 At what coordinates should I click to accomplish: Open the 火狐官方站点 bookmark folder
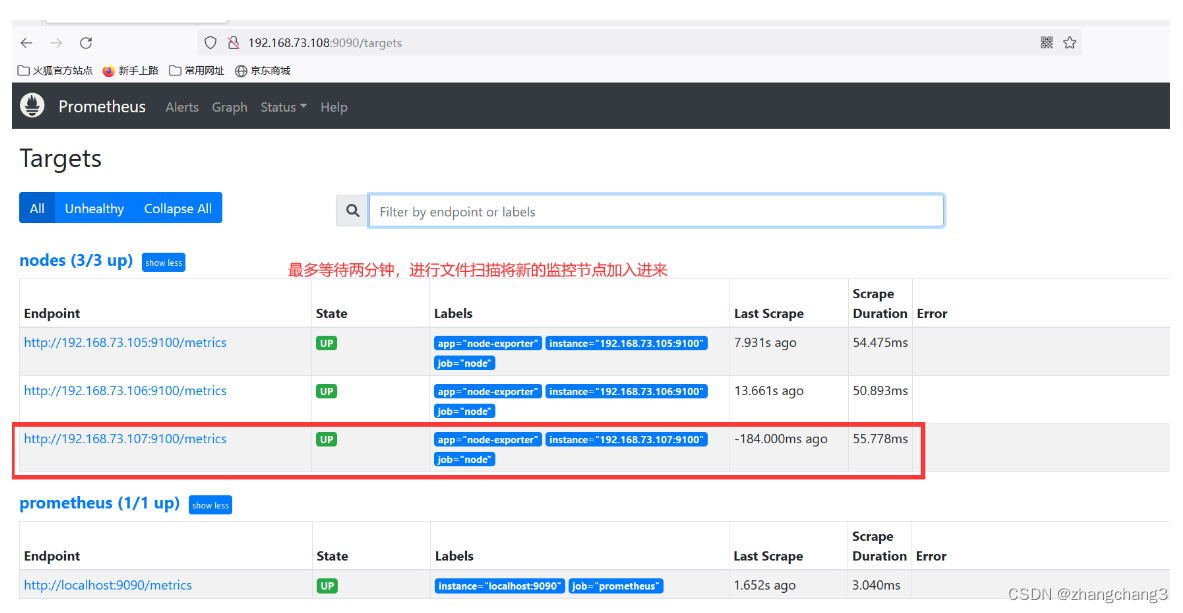[54, 70]
